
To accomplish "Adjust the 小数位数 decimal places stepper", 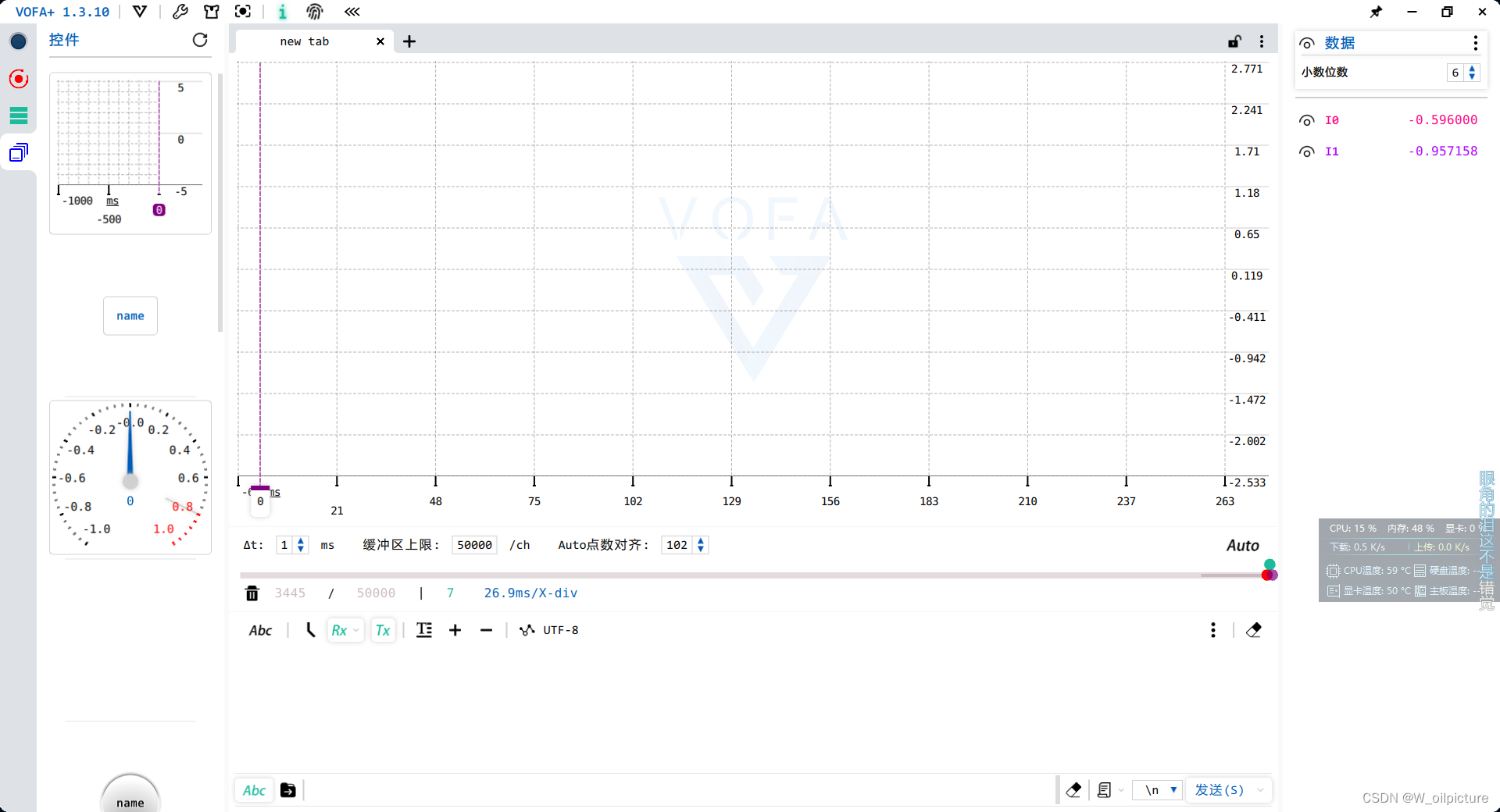I will pos(1472,73).
